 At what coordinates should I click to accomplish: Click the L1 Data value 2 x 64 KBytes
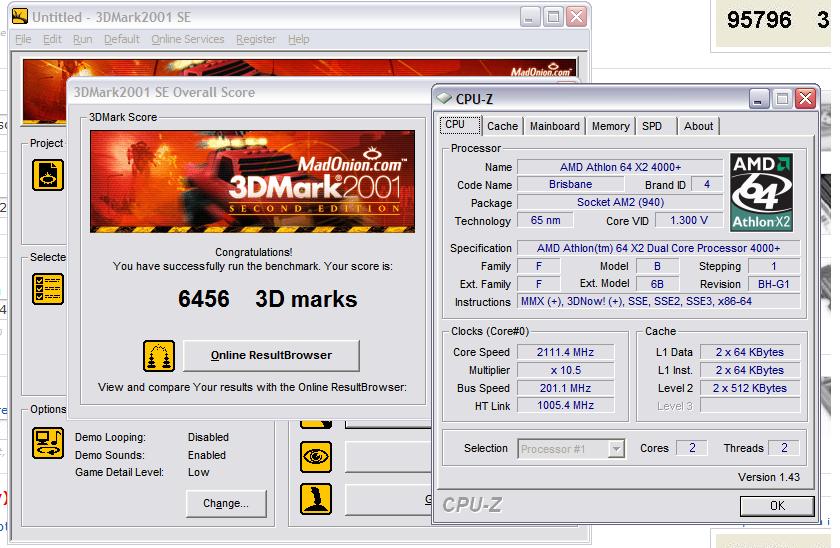pos(749,352)
